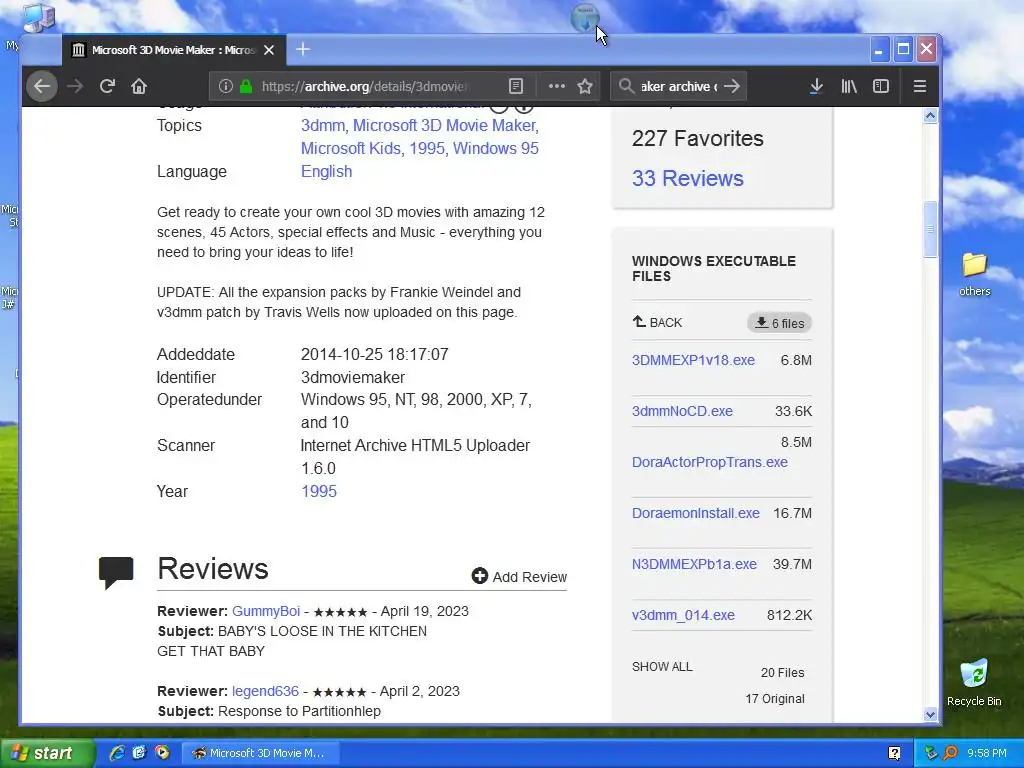Click the help question mark tray icon
1024x768 pixels.
click(894, 753)
